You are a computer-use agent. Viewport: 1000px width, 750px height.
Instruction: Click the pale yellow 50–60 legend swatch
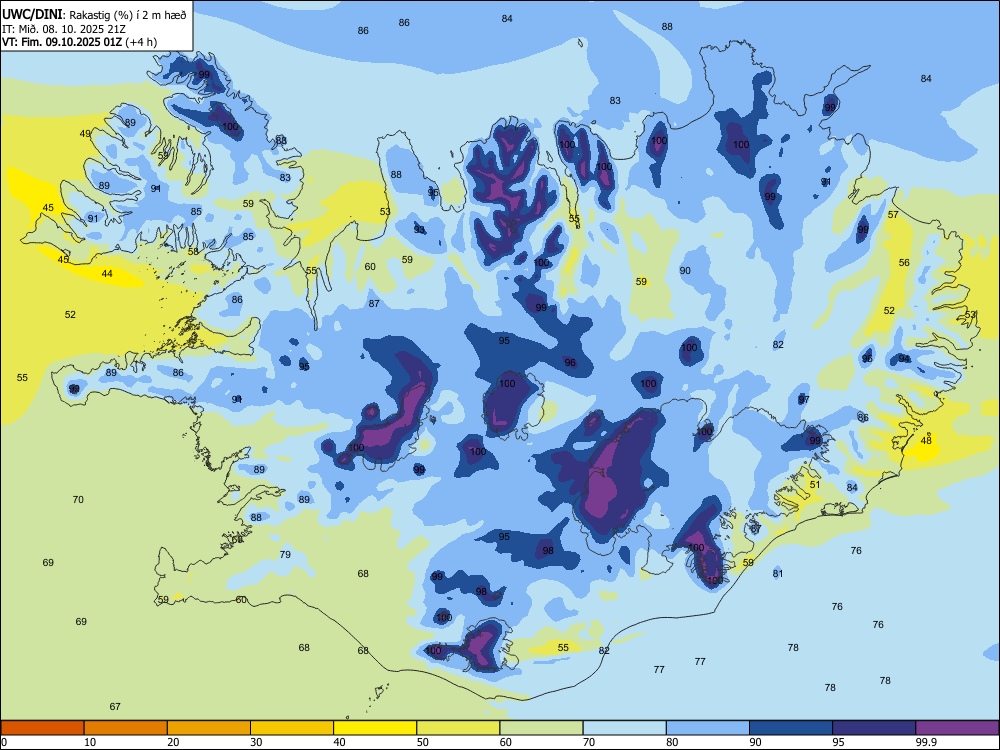pos(459,728)
